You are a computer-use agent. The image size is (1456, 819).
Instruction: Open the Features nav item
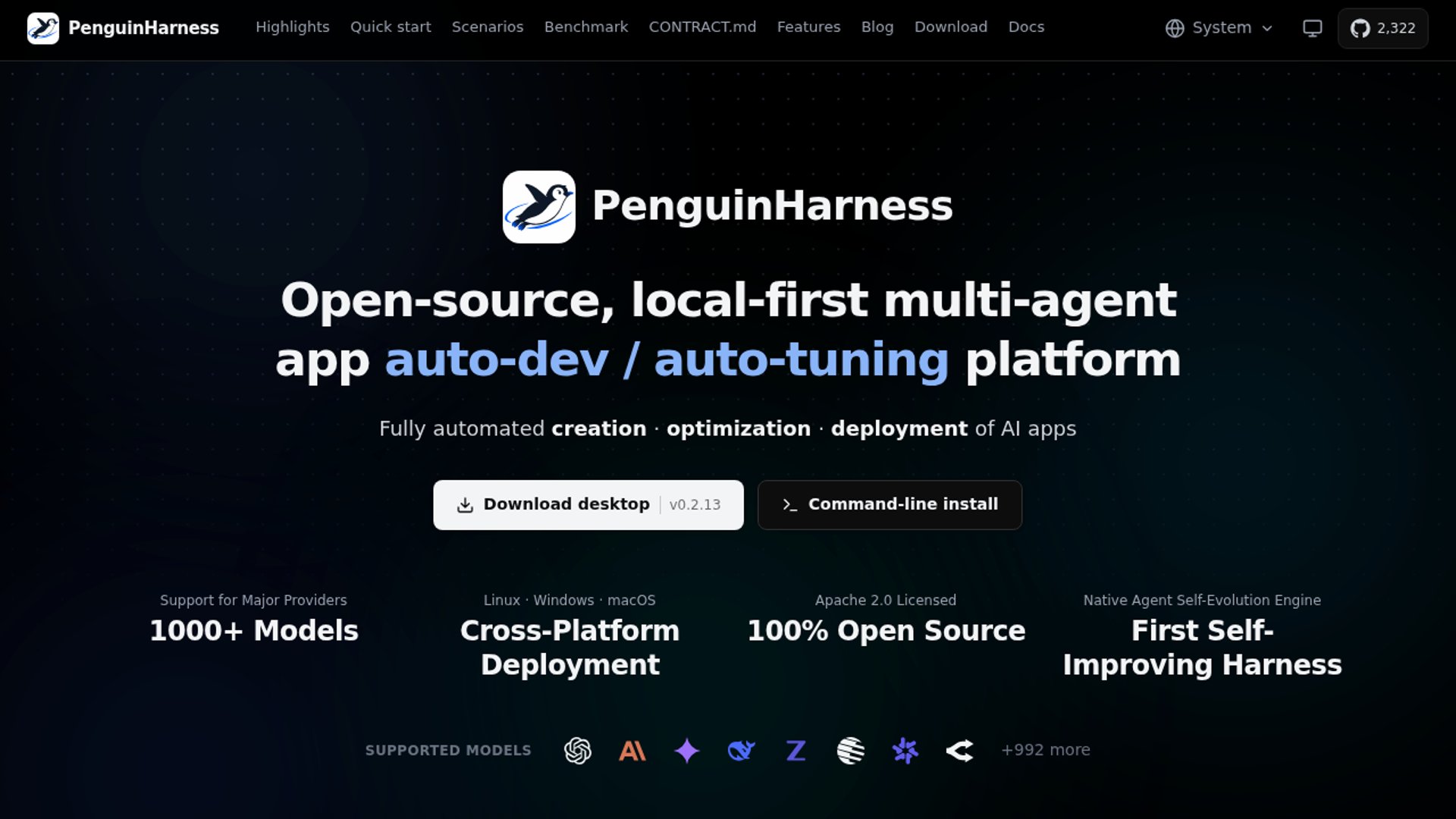808,27
